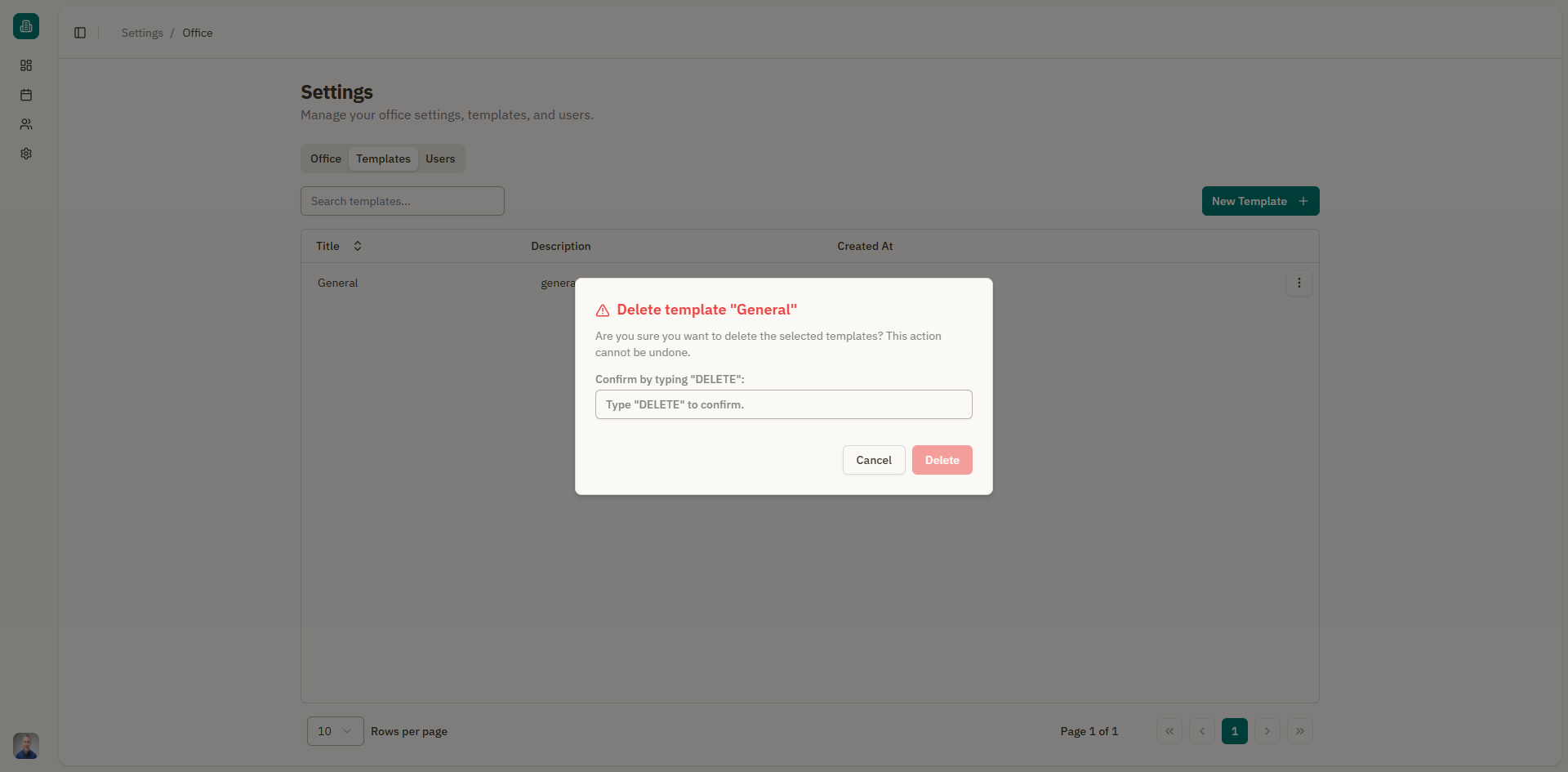
Task: Open the kebab menu on the General template row
Action: 1298,283
